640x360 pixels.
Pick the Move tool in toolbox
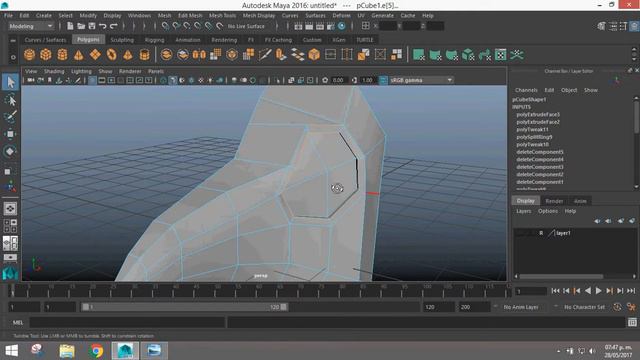10,134
